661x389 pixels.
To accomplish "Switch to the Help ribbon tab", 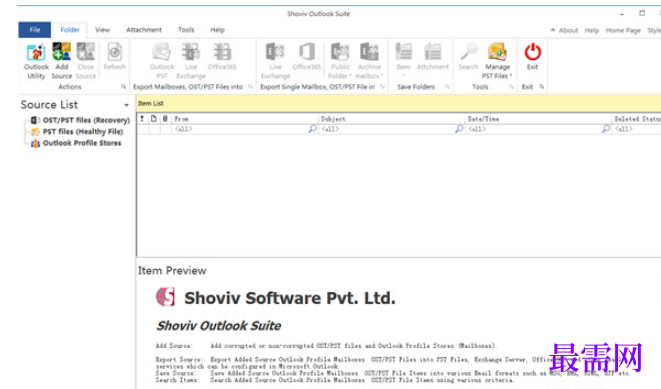I will coord(217,30).
